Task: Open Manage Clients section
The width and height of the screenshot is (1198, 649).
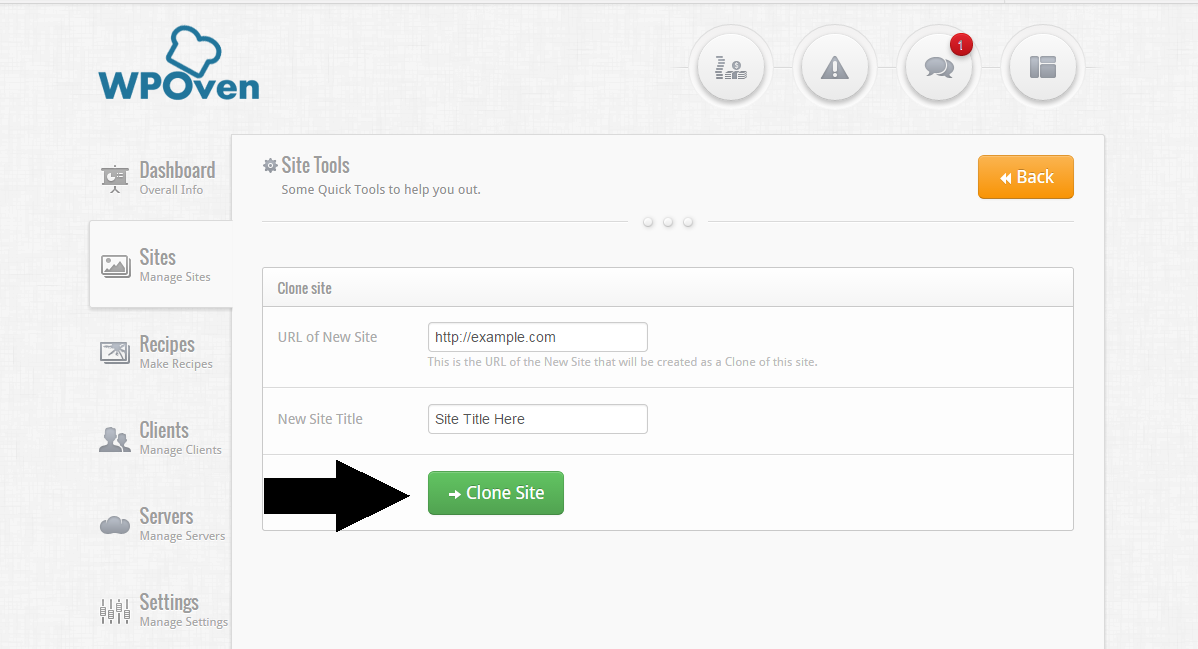Action: (x=180, y=438)
